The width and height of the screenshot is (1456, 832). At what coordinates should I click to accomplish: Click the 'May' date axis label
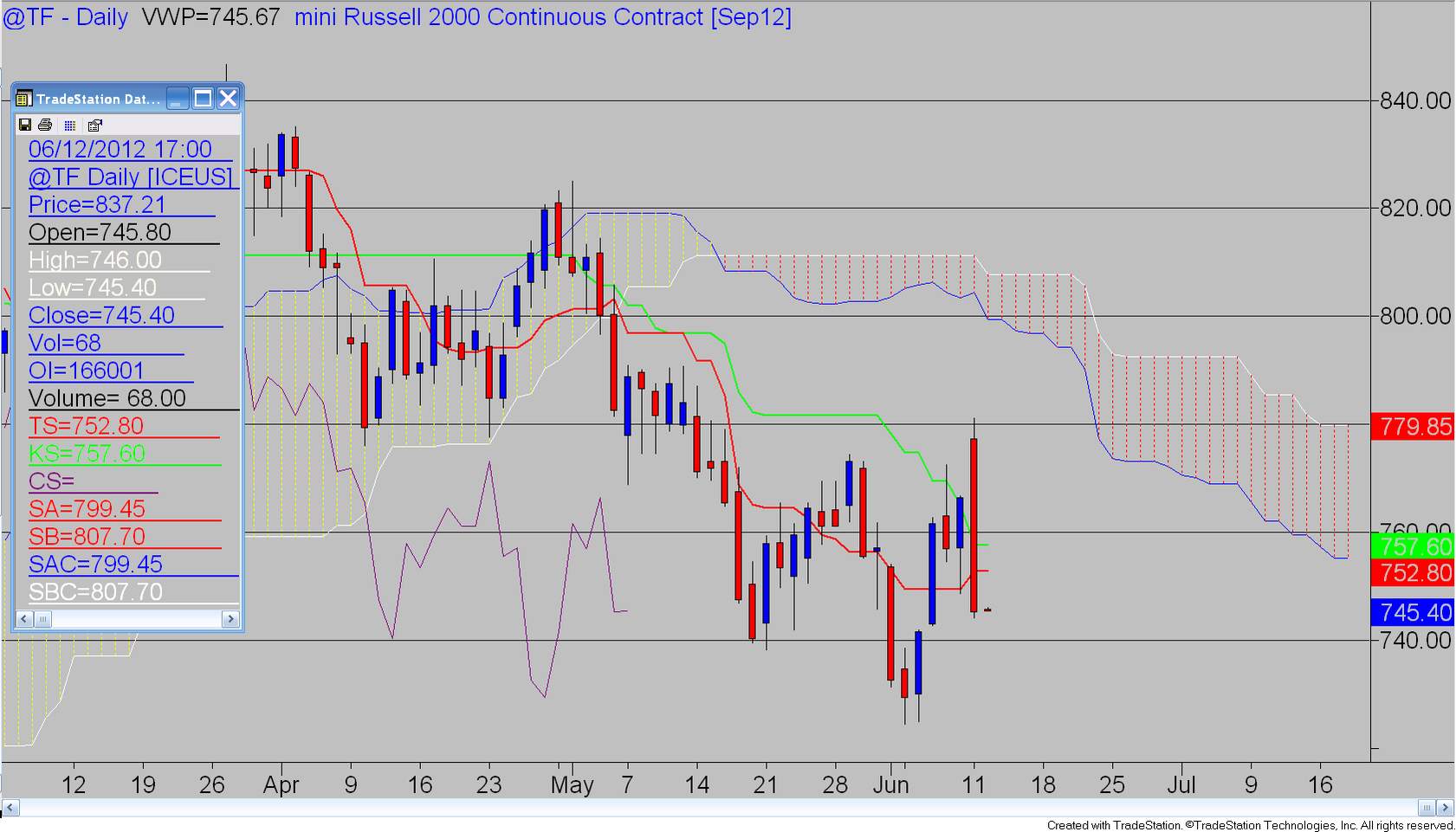coord(573,785)
